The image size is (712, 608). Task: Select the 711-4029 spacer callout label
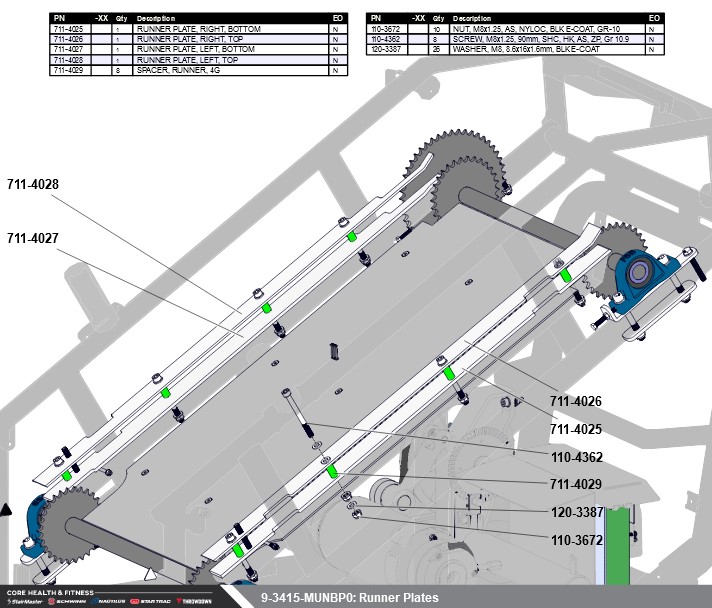click(575, 484)
